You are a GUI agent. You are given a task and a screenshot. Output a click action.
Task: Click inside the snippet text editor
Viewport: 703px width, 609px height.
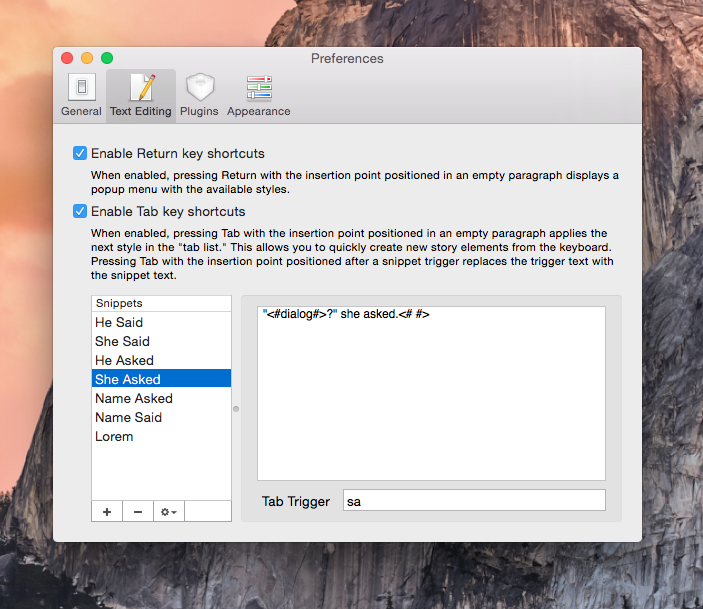[431, 393]
